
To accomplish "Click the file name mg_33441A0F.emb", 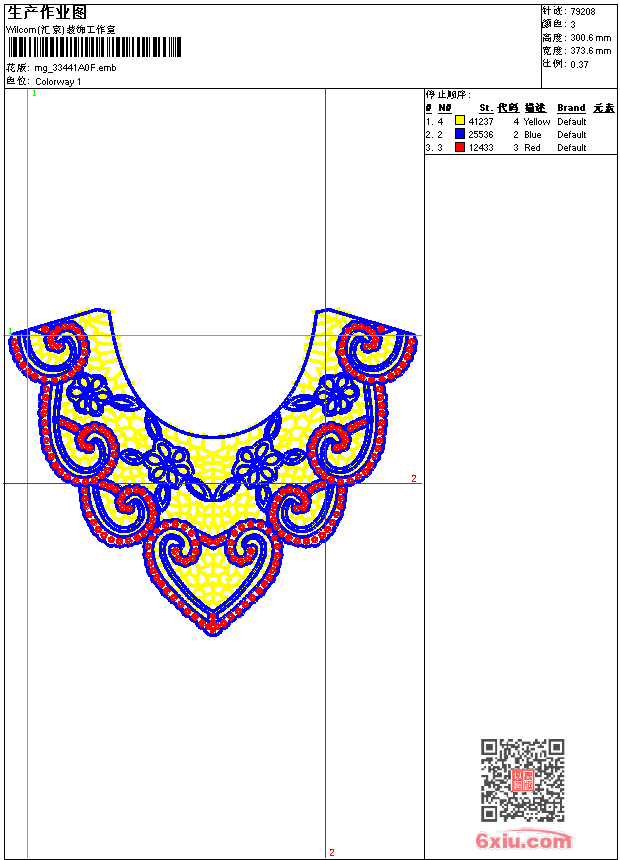I will click(x=75, y=68).
